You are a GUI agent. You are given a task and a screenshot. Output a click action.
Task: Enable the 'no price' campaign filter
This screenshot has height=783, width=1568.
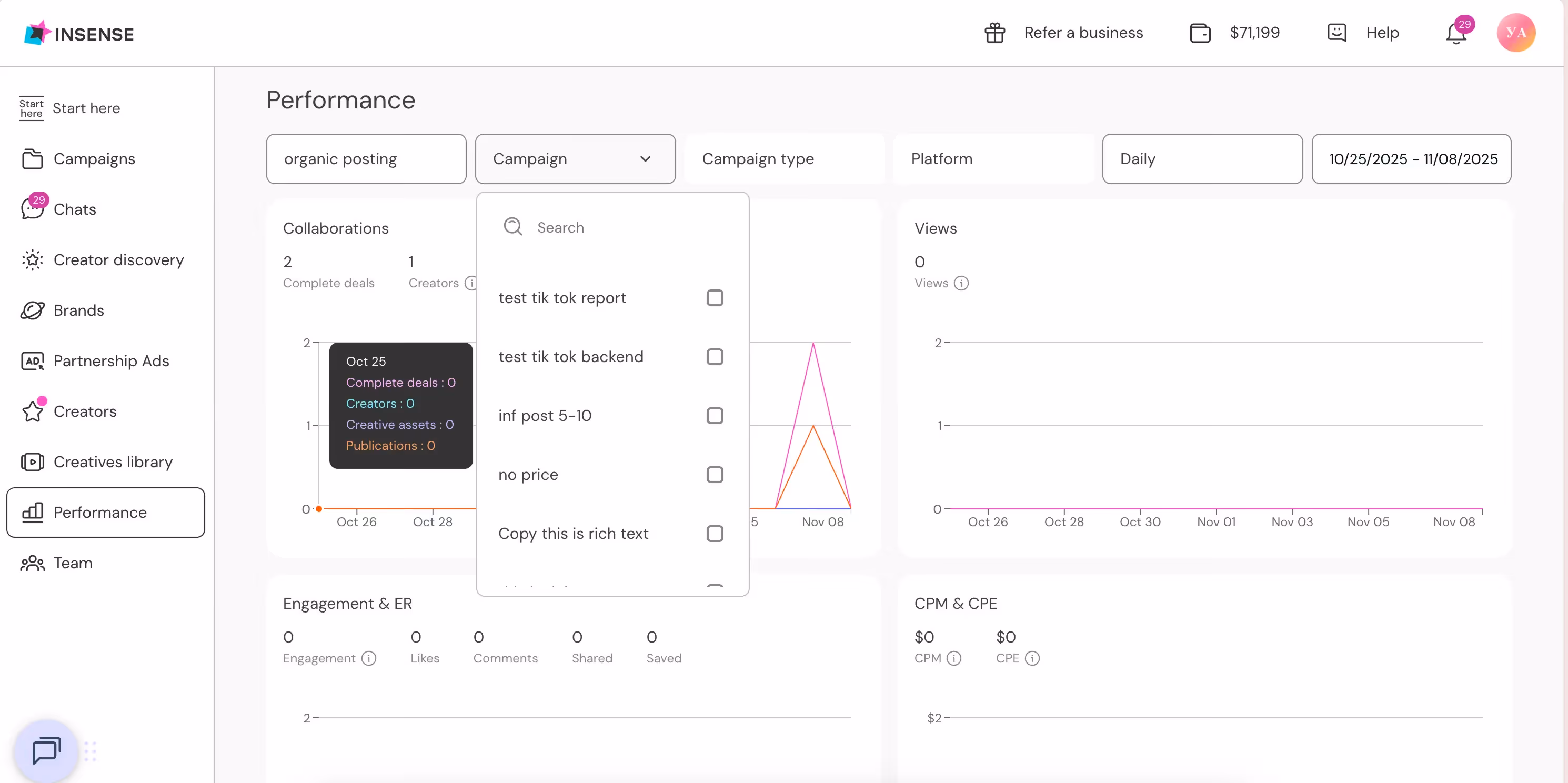click(x=715, y=474)
